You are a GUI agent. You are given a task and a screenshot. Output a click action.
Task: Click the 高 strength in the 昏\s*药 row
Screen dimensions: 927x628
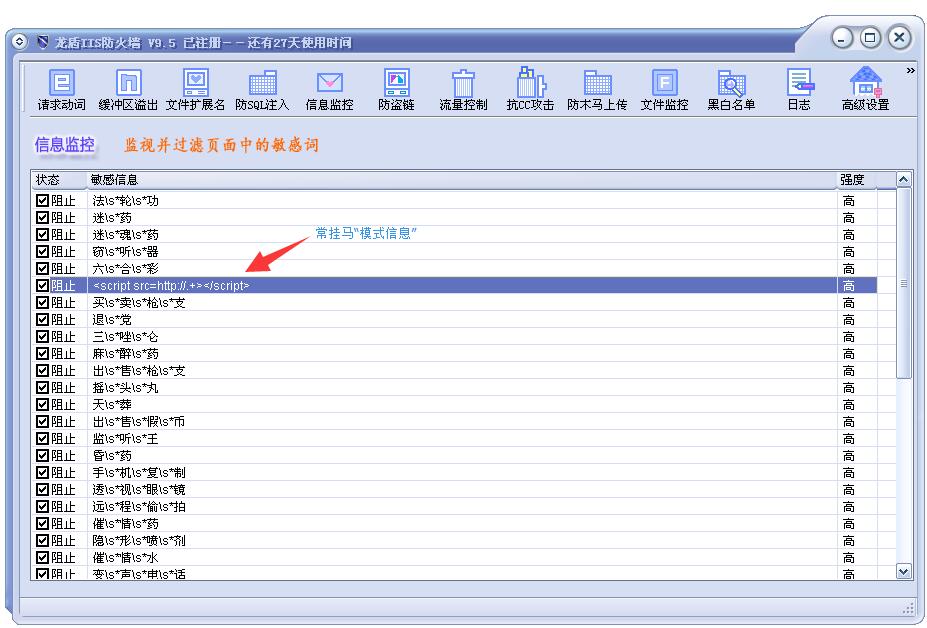[x=848, y=456]
